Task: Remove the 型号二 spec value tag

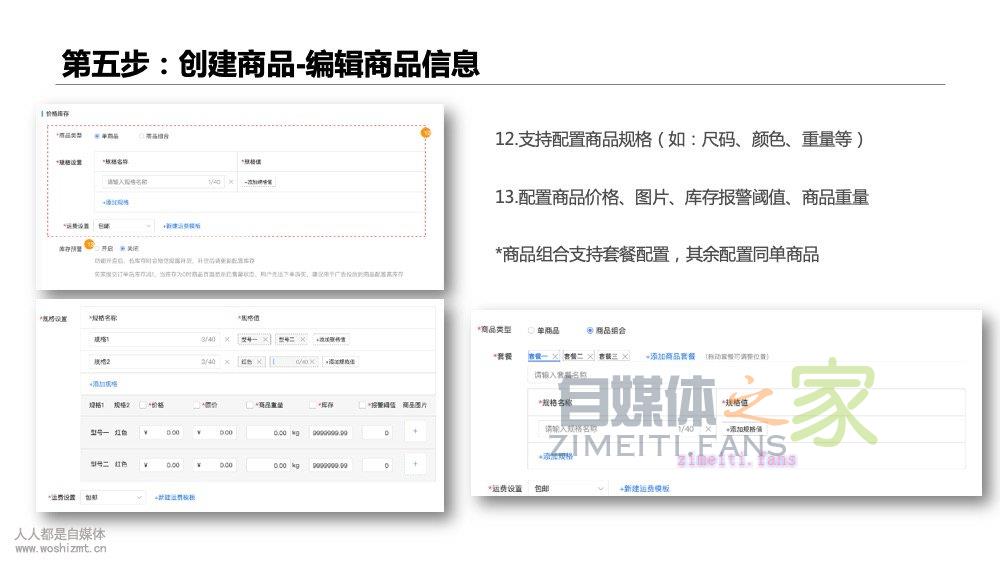Action: coord(303,339)
